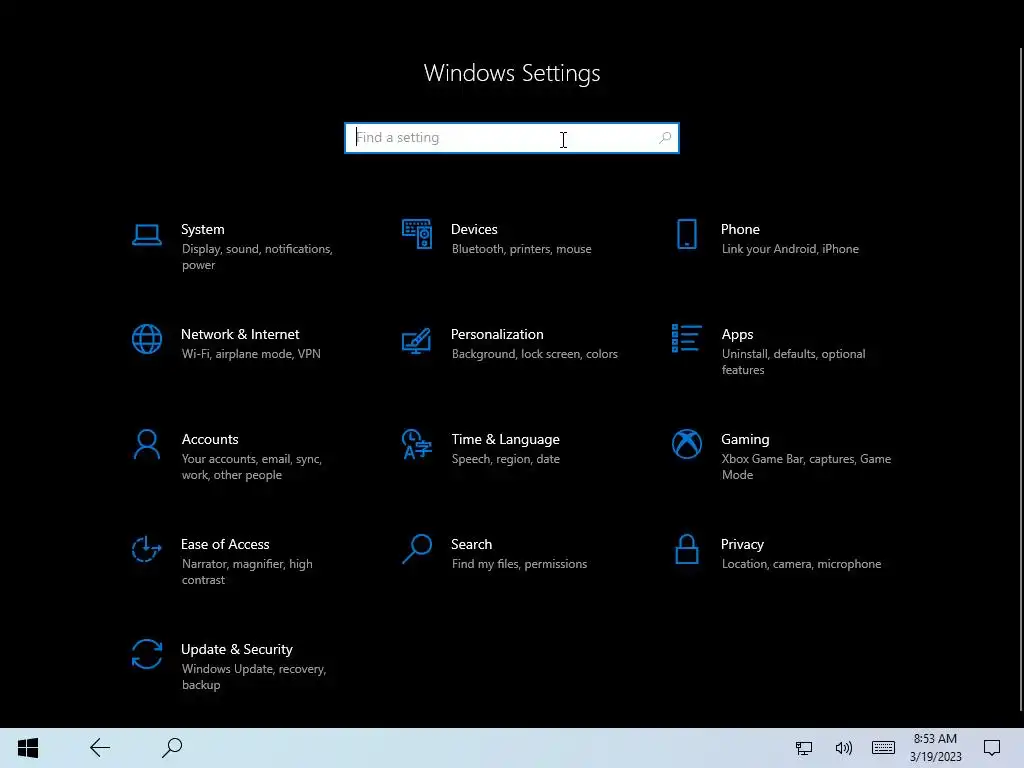This screenshot has width=1024, height=768.
Task: Click the network tray icon
Action: (x=804, y=748)
